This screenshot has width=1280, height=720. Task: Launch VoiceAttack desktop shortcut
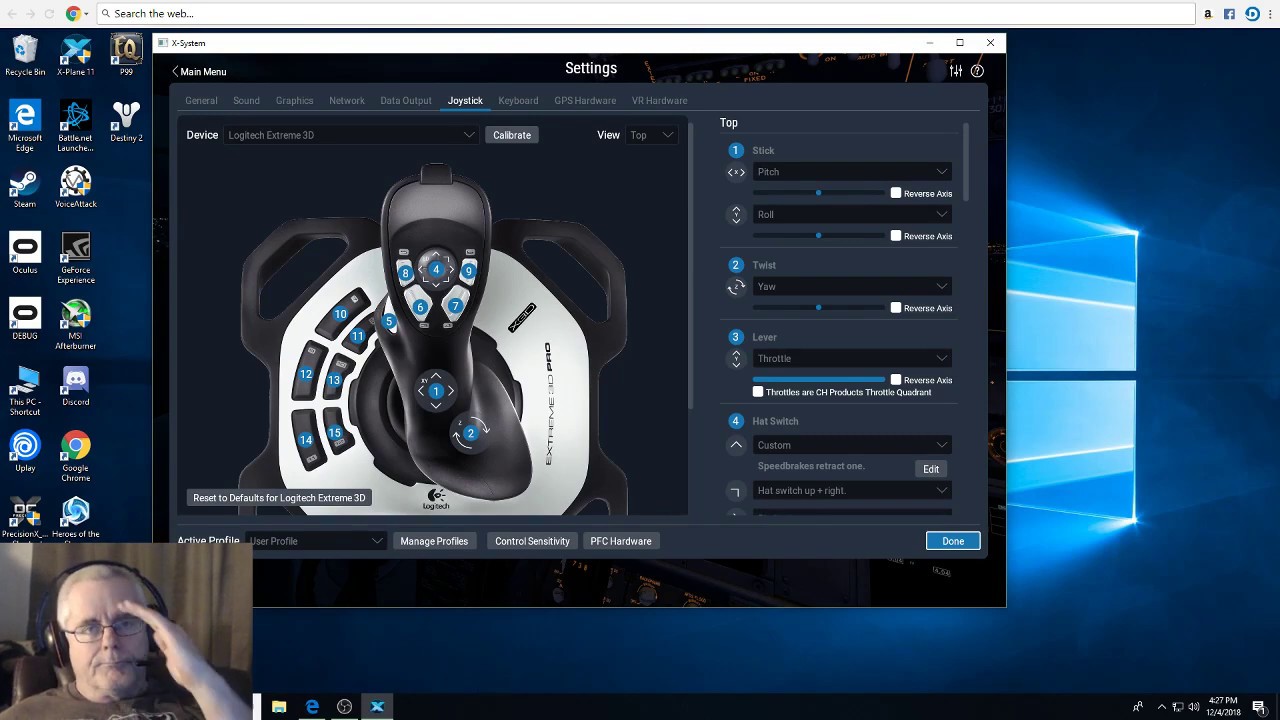[x=76, y=188]
